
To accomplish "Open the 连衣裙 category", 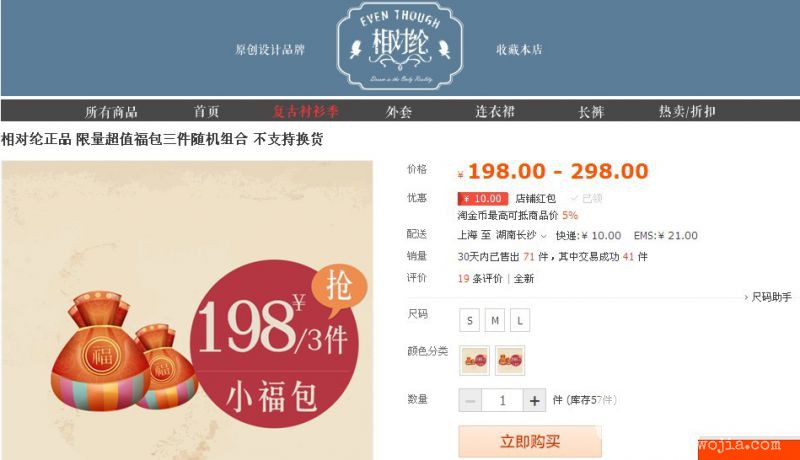I will click(x=495, y=111).
